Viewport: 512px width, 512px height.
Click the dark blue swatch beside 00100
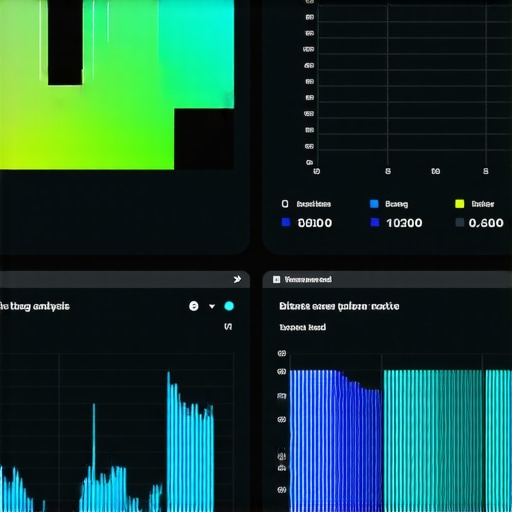[286, 222]
